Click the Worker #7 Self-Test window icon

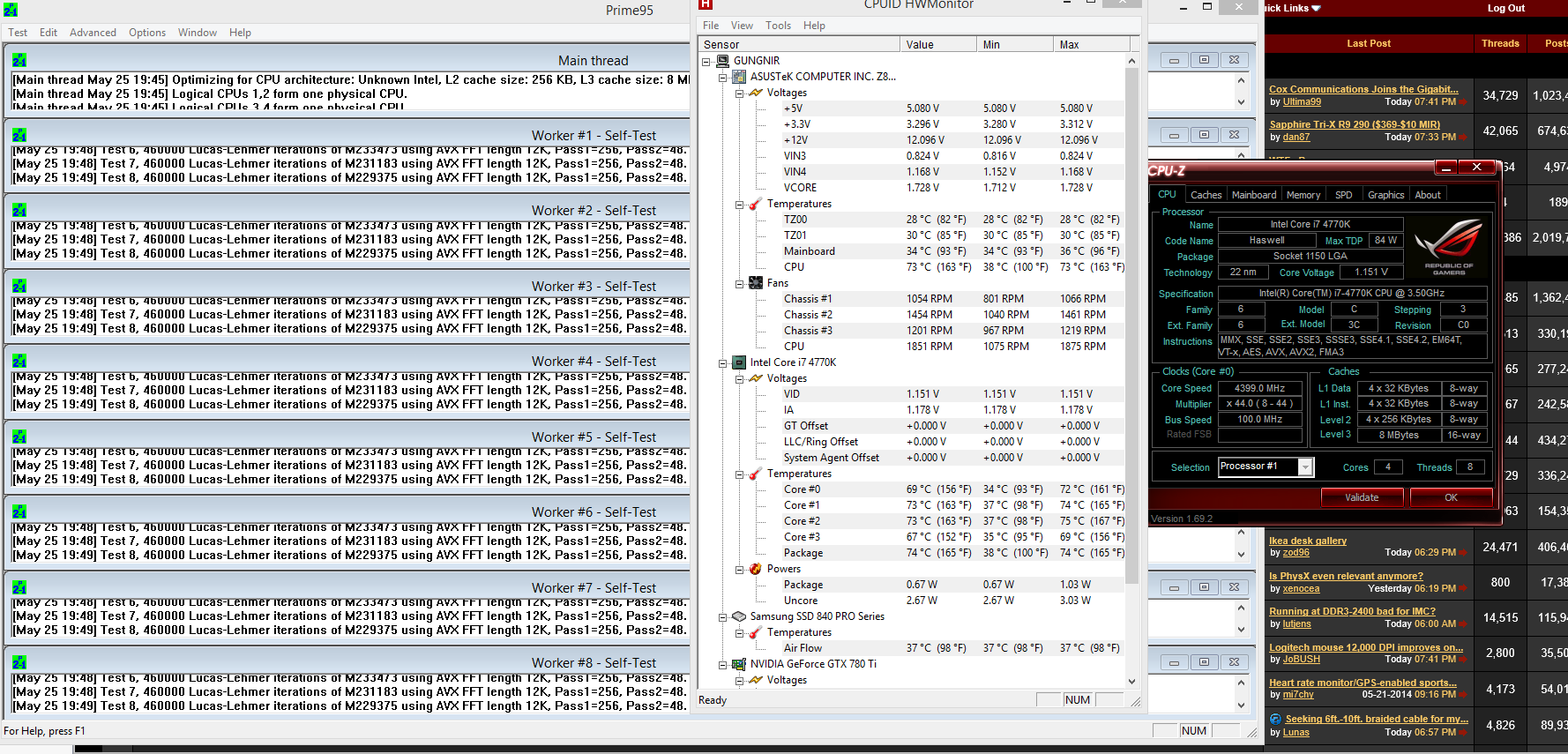click(19, 587)
